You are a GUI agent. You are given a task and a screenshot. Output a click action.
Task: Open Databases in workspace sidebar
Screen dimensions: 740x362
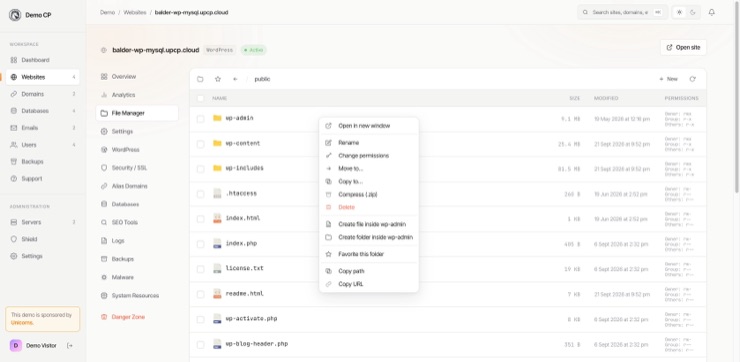pyautogui.click(x=42, y=111)
